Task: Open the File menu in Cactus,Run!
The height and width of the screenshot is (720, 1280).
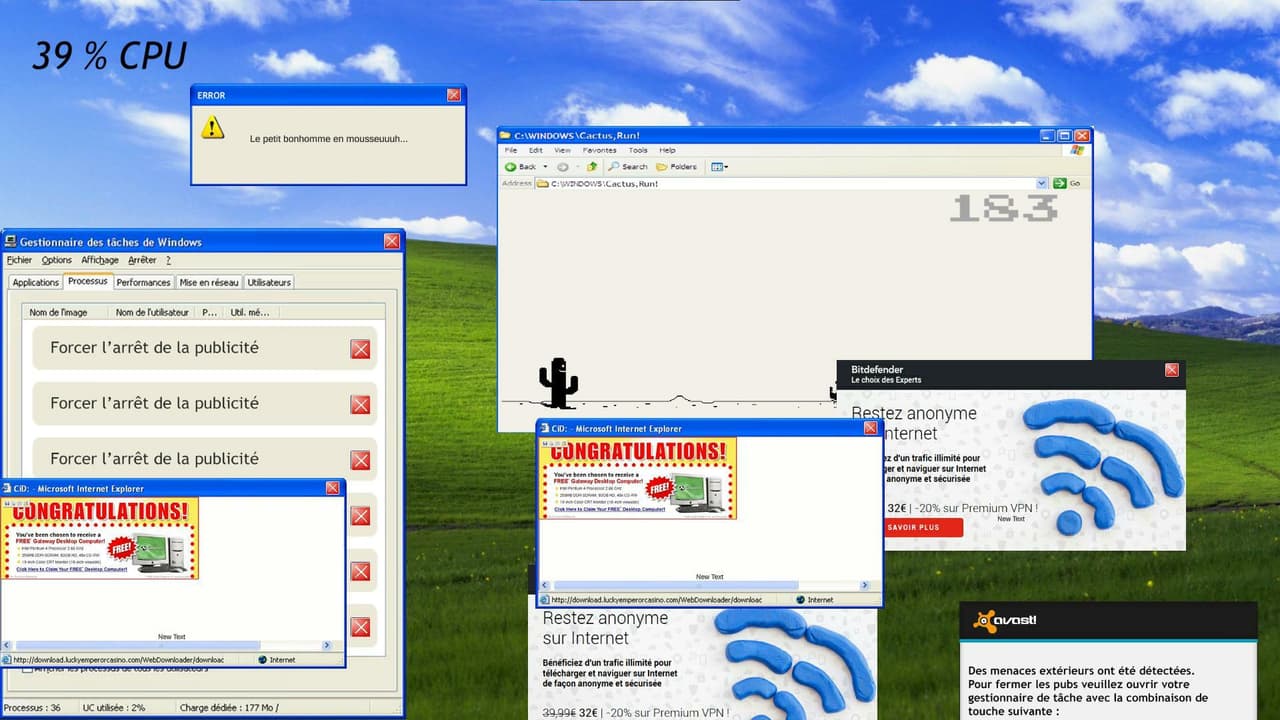Action: (510, 150)
